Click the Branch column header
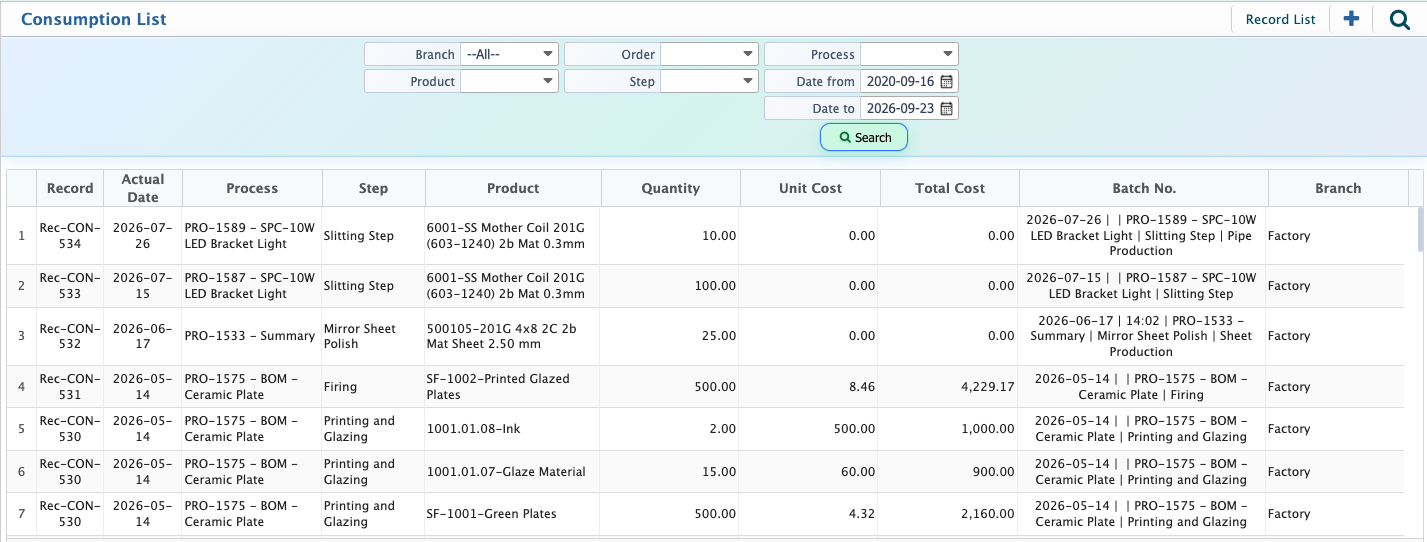1427x542 pixels. (x=1338, y=188)
